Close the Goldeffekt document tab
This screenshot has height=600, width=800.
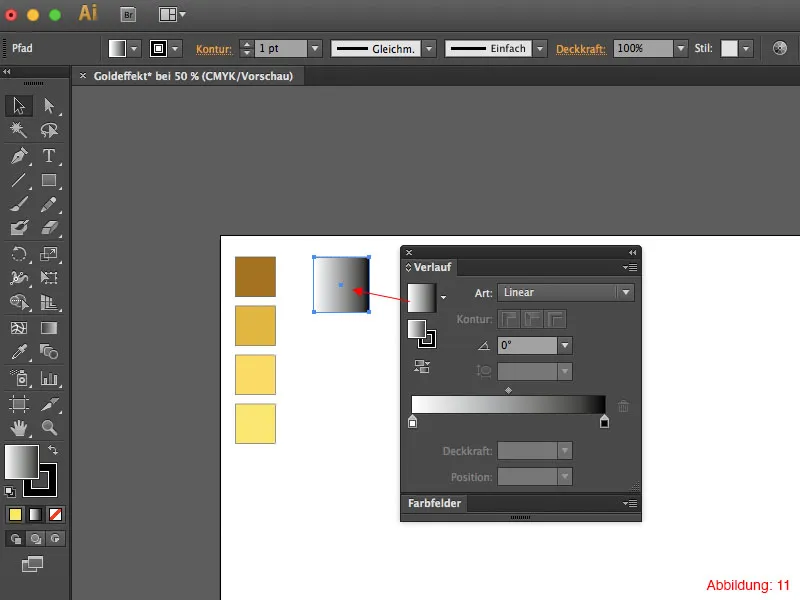click(83, 76)
